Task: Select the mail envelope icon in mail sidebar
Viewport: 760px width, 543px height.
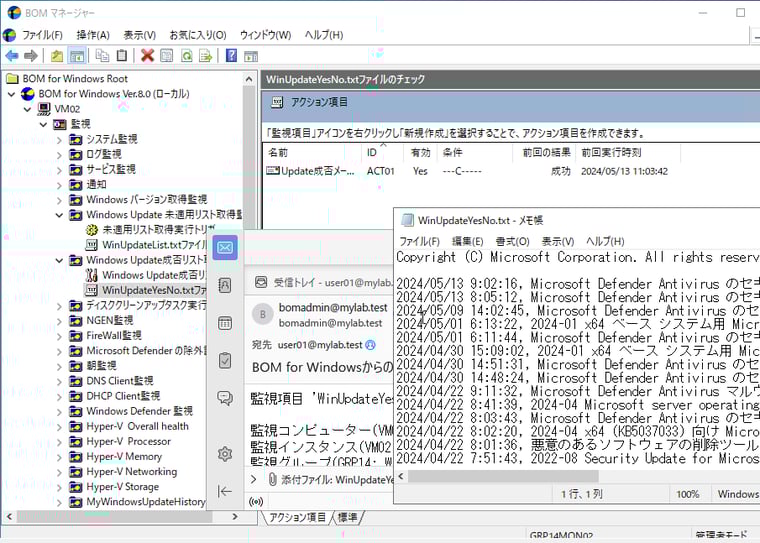Action: [x=225, y=248]
